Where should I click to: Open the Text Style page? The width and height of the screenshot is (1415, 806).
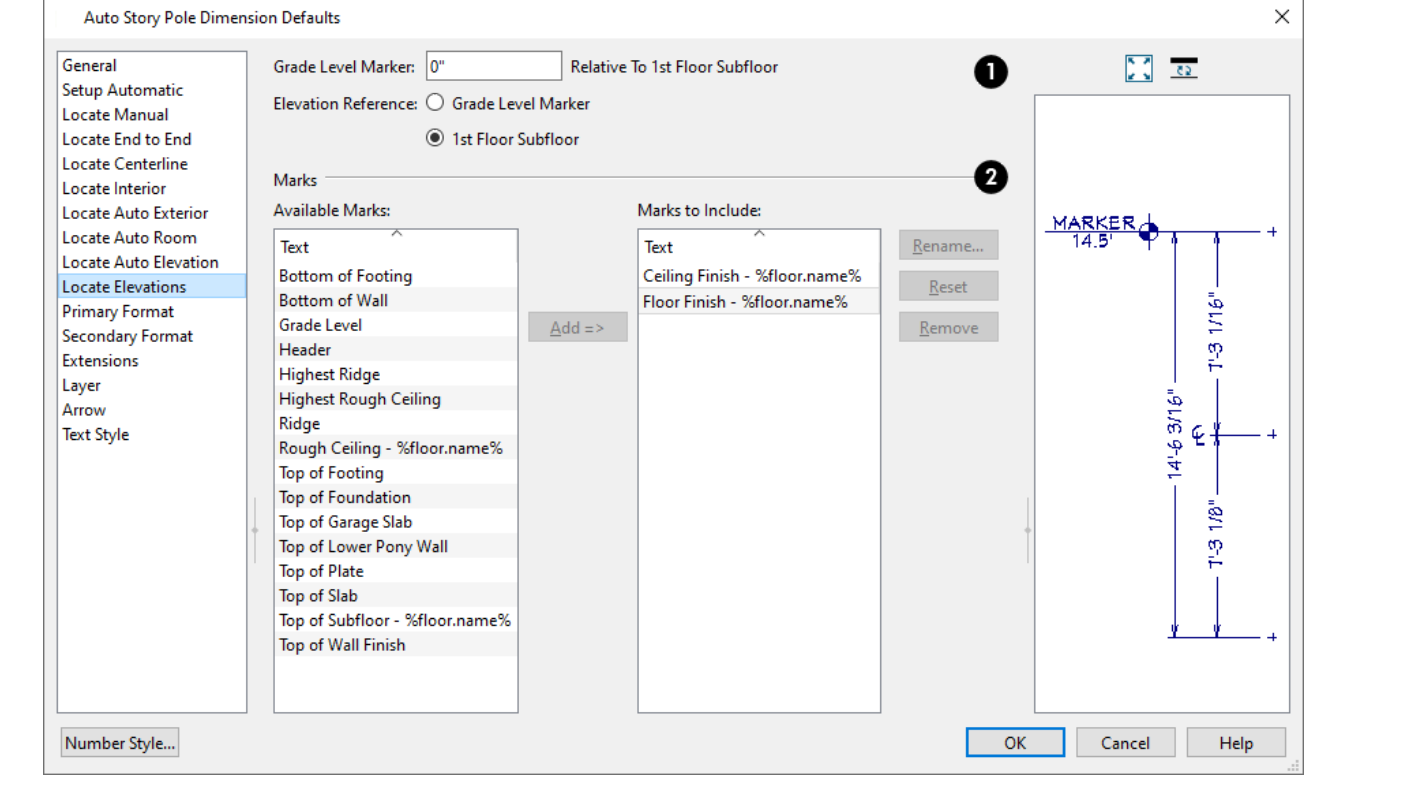coord(95,434)
